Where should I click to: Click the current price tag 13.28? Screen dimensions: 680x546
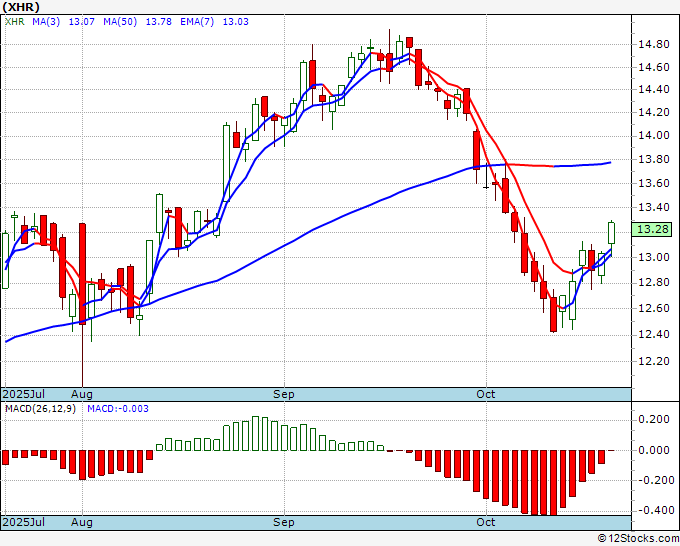(x=652, y=229)
